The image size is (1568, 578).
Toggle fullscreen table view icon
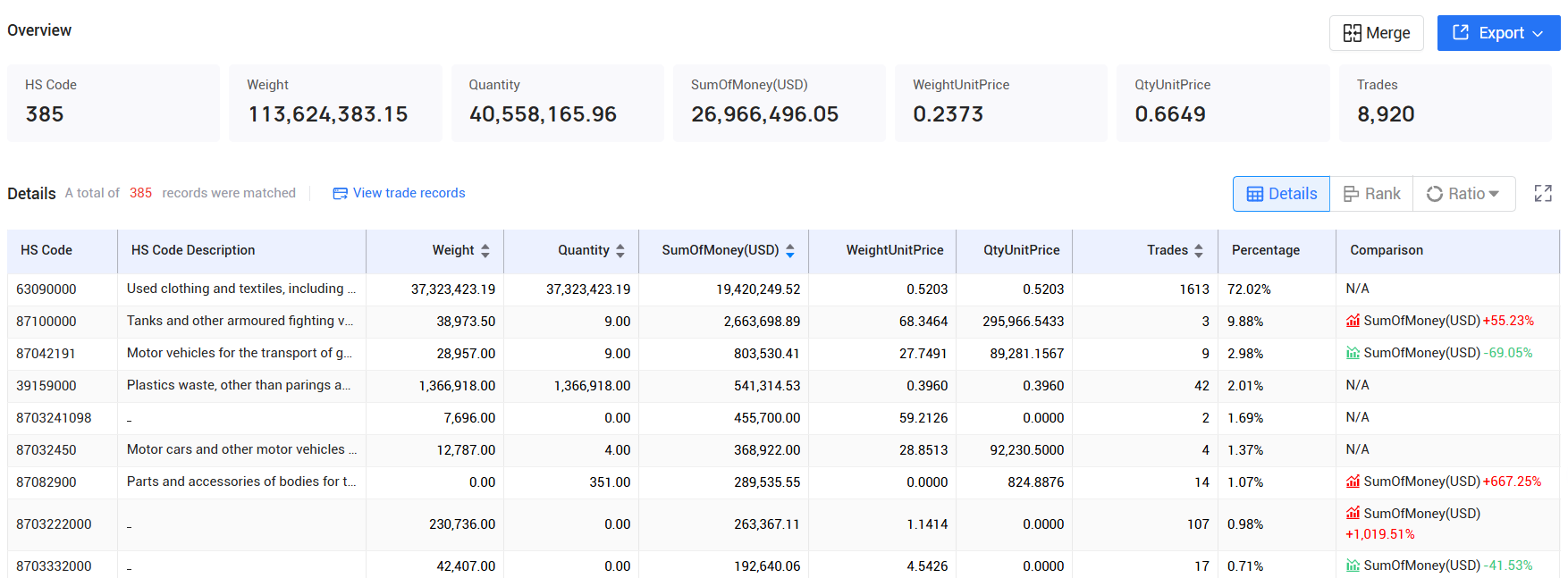pyautogui.click(x=1543, y=193)
